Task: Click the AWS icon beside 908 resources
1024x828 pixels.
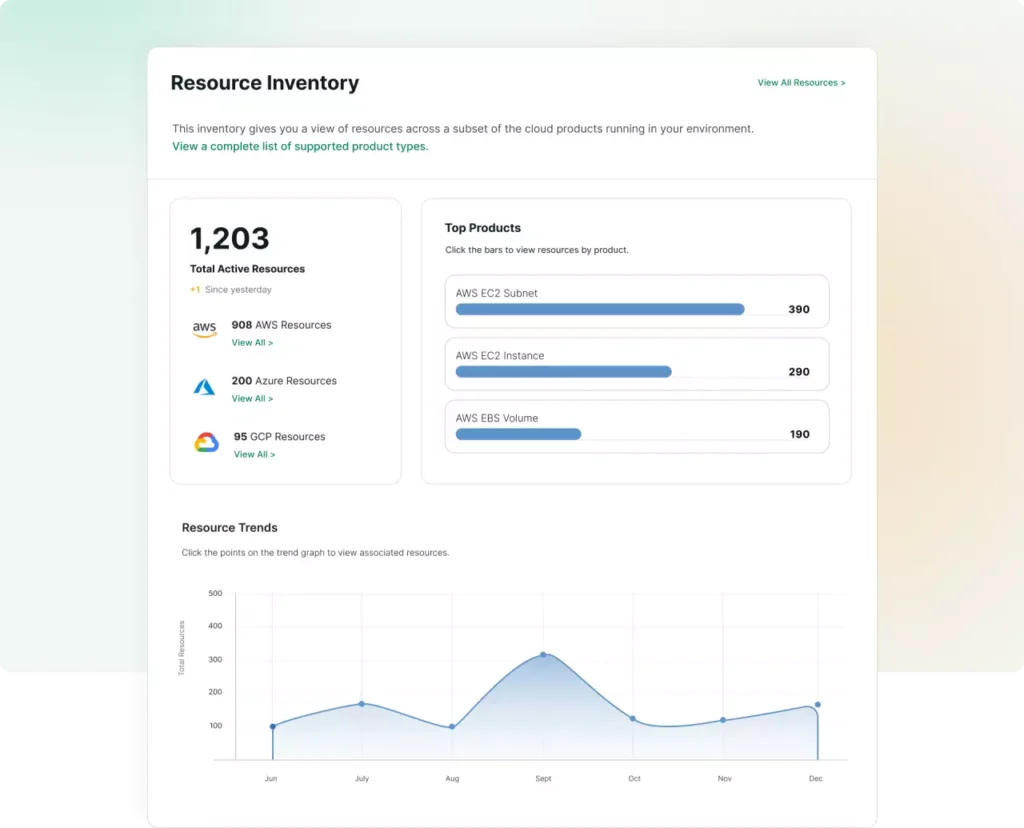Action: (x=204, y=328)
